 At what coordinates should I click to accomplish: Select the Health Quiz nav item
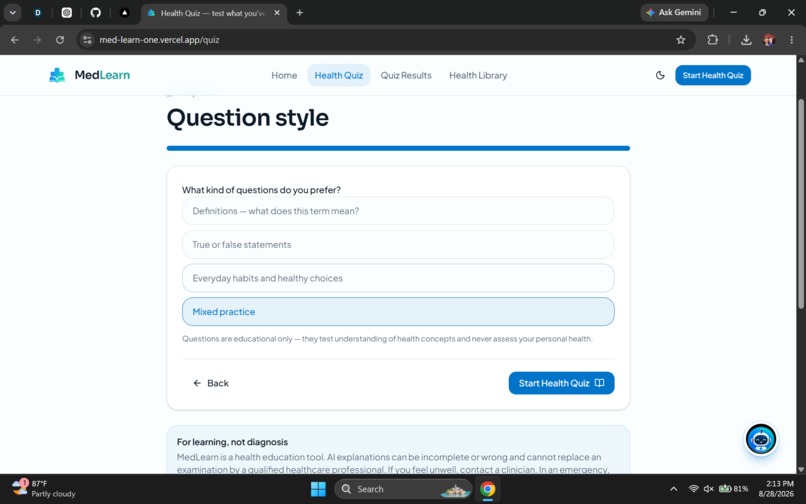coord(339,76)
